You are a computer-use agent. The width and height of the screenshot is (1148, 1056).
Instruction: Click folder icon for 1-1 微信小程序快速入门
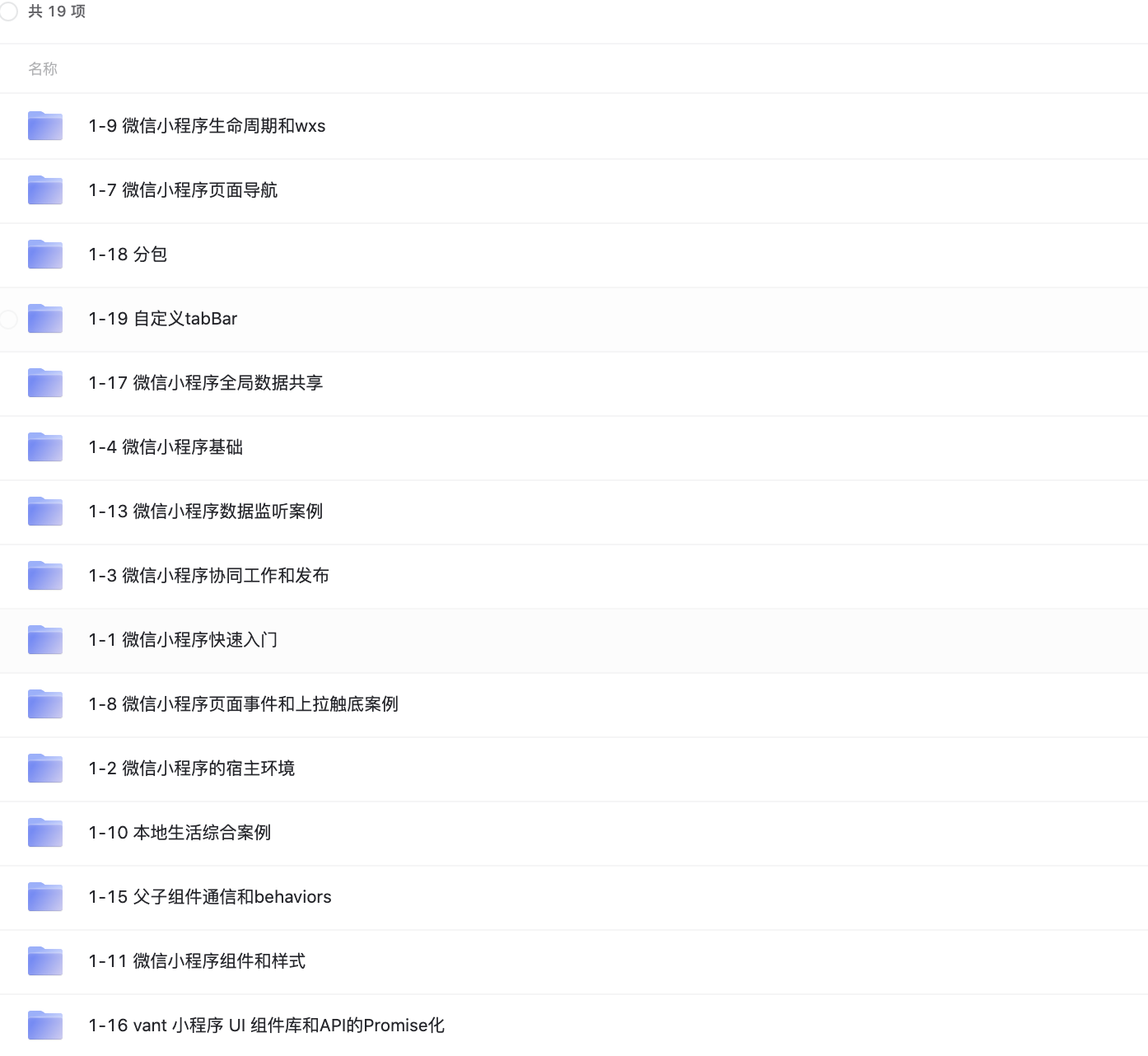pyautogui.click(x=45, y=640)
